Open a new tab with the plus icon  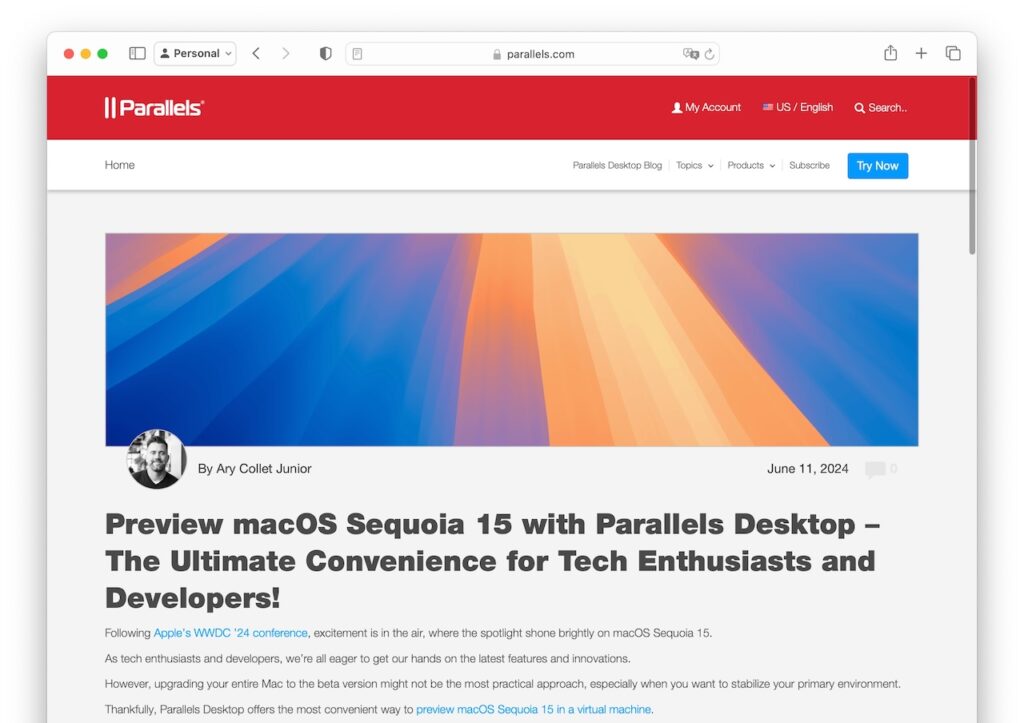(921, 53)
